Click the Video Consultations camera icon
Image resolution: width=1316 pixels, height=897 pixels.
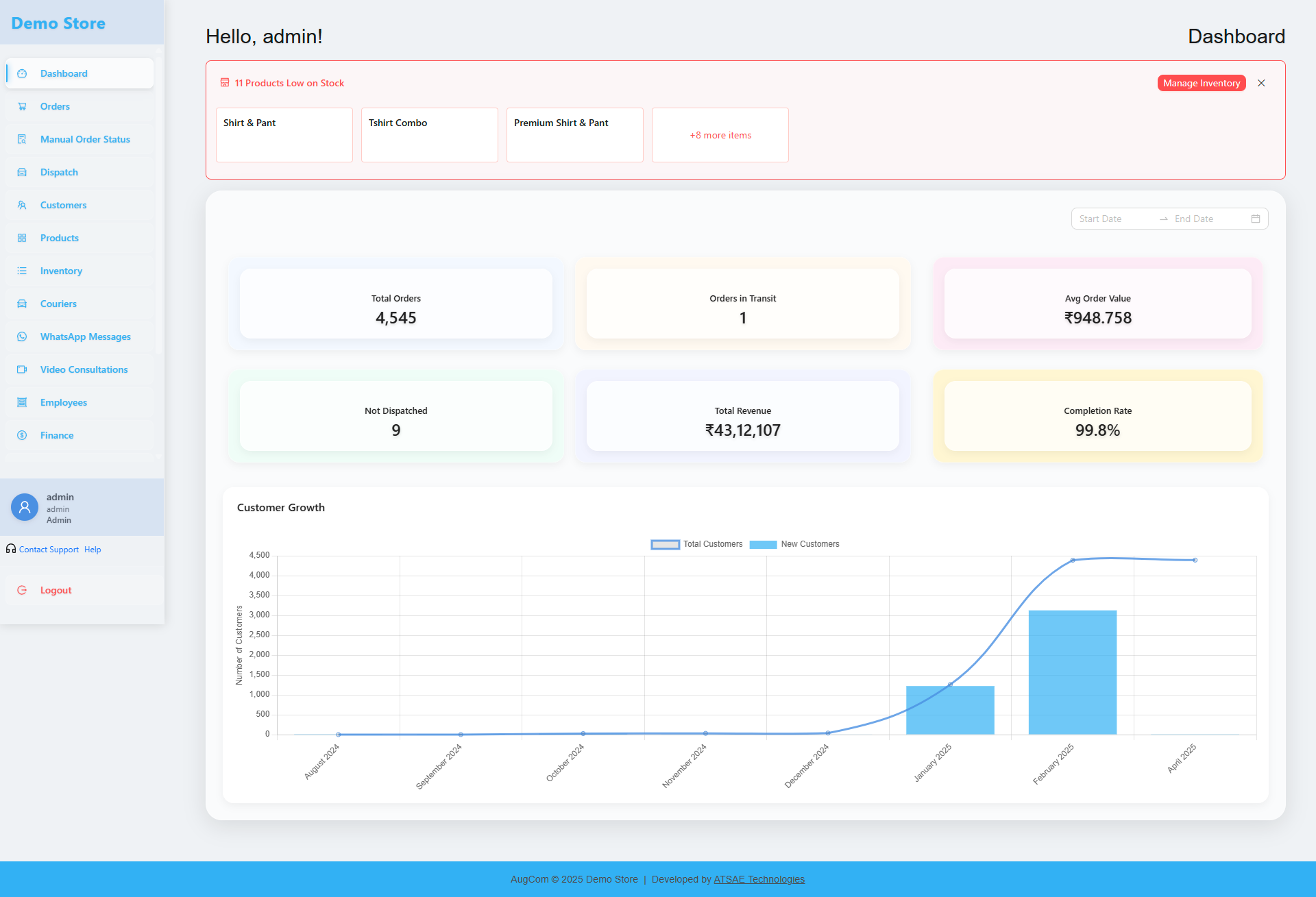pyautogui.click(x=22, y=369)
